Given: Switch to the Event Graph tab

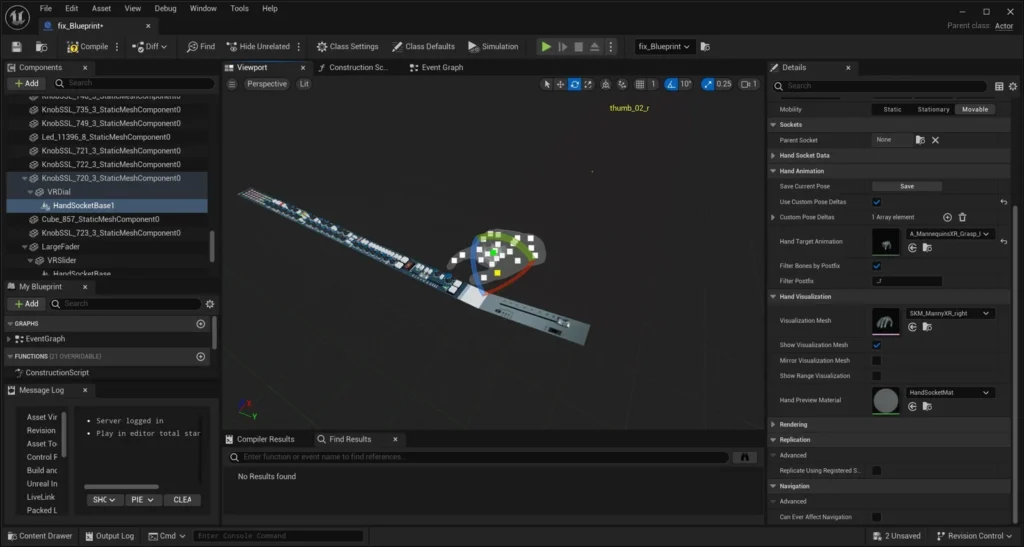Looking at the screenshot, I should click(x=441, y=67).
